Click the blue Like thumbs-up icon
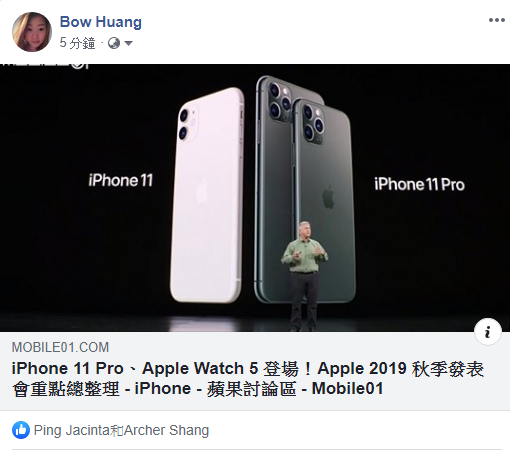512x454 pixels. [x=21, y=430]
